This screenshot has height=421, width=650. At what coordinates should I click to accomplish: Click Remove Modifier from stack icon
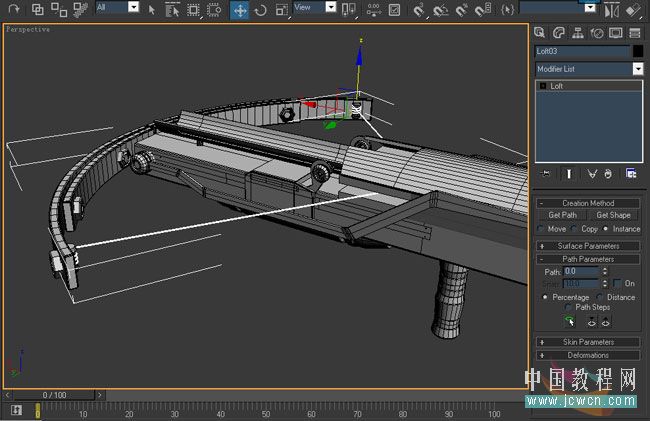(x=607, y=174)
